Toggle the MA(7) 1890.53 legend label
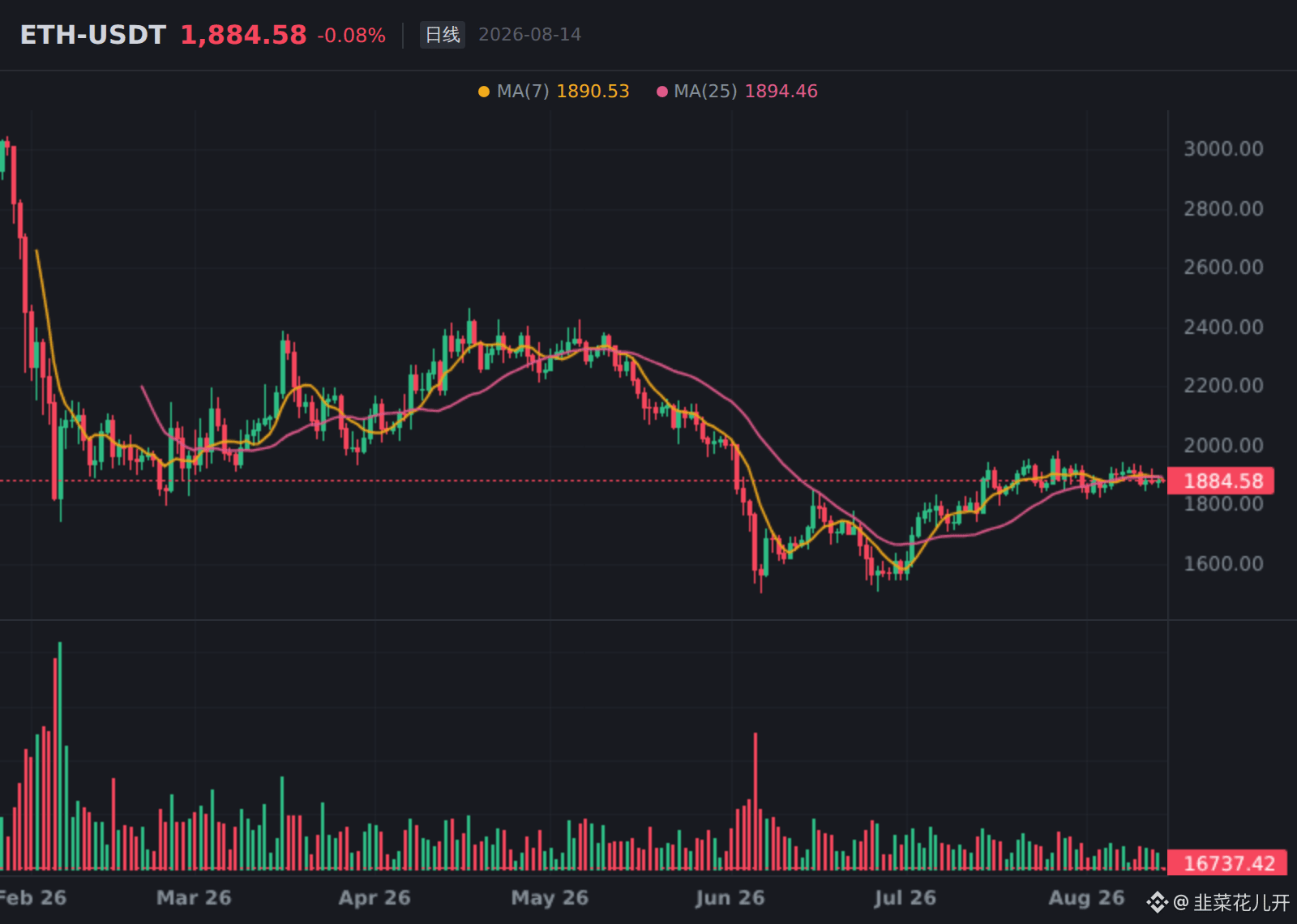This screenshot has height=924, width=1297. click(x=563, y=92)
